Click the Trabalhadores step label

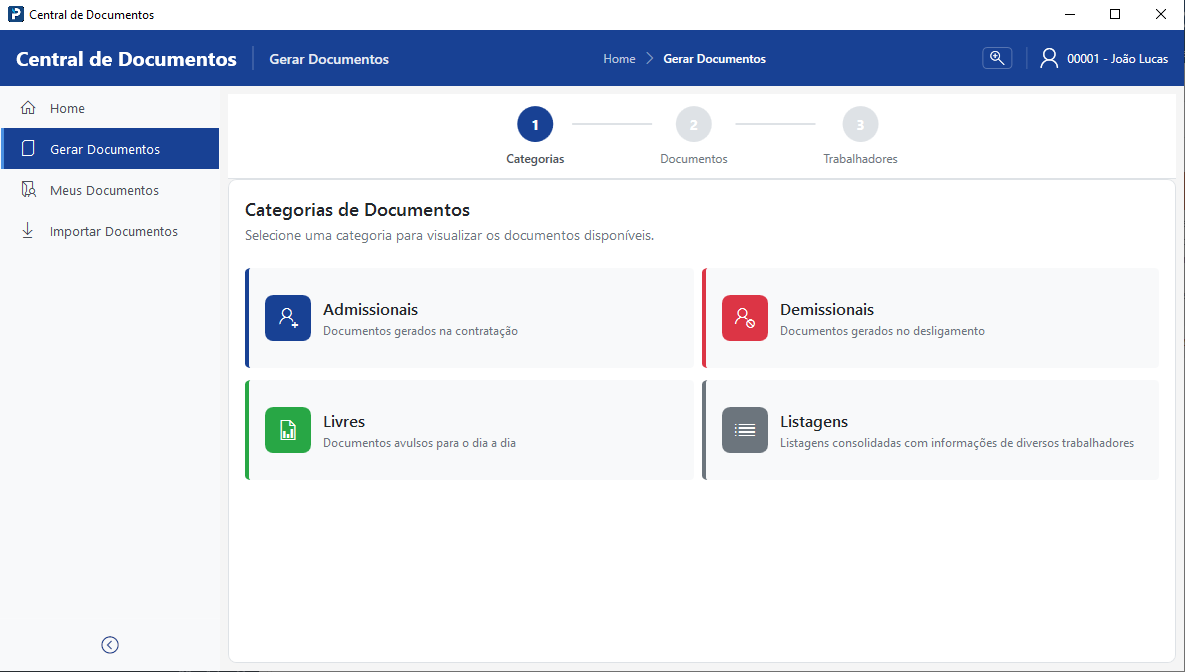pos(860,159)
